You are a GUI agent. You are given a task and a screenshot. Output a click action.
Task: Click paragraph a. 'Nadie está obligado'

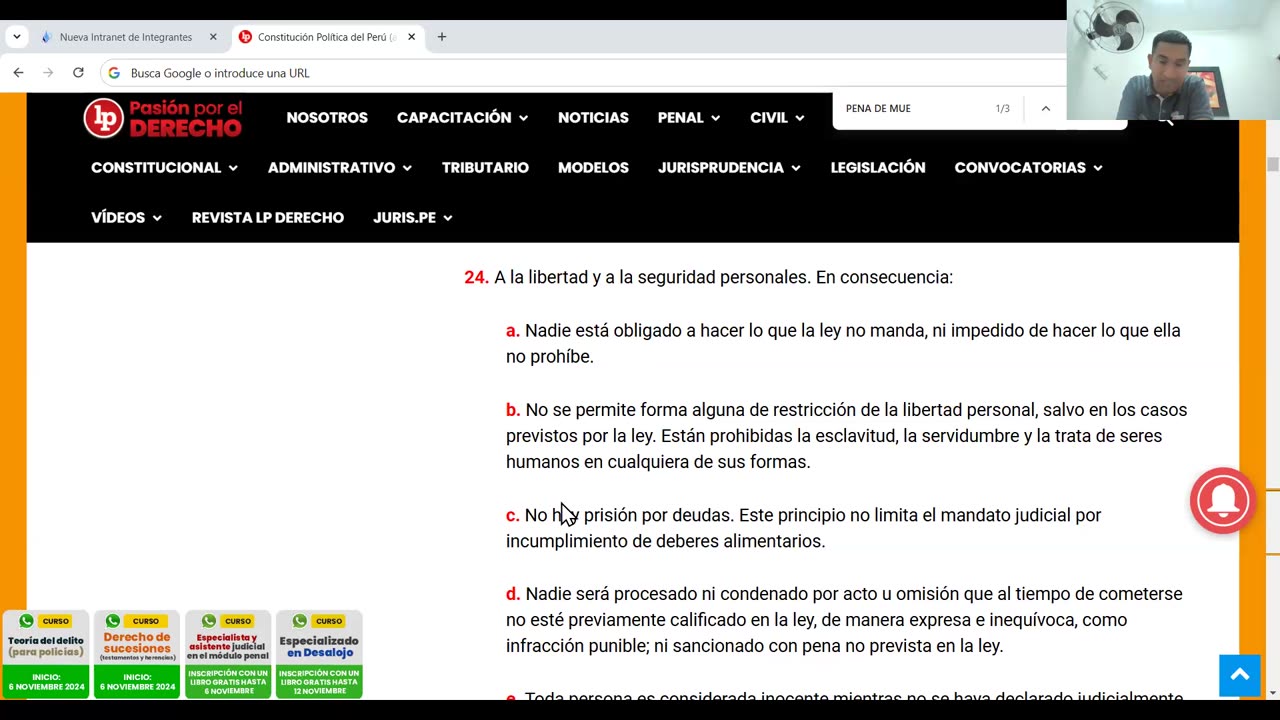(x=843, y=343)
